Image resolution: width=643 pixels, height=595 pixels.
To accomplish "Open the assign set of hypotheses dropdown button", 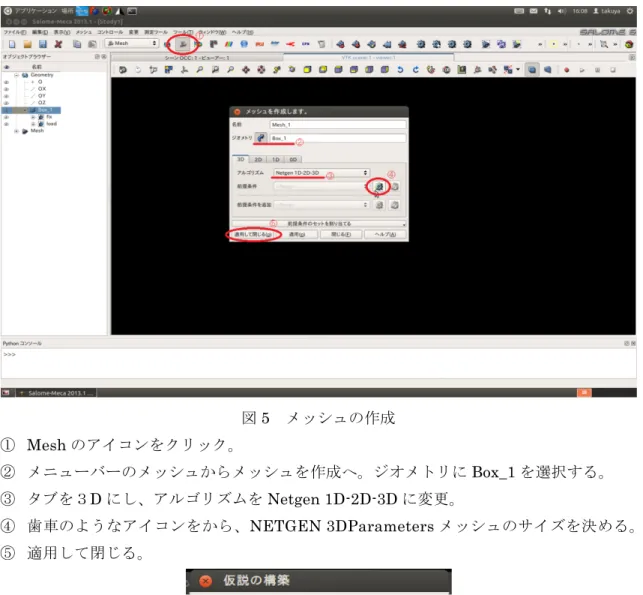I will pyautogui.click(x=319, y=224).
